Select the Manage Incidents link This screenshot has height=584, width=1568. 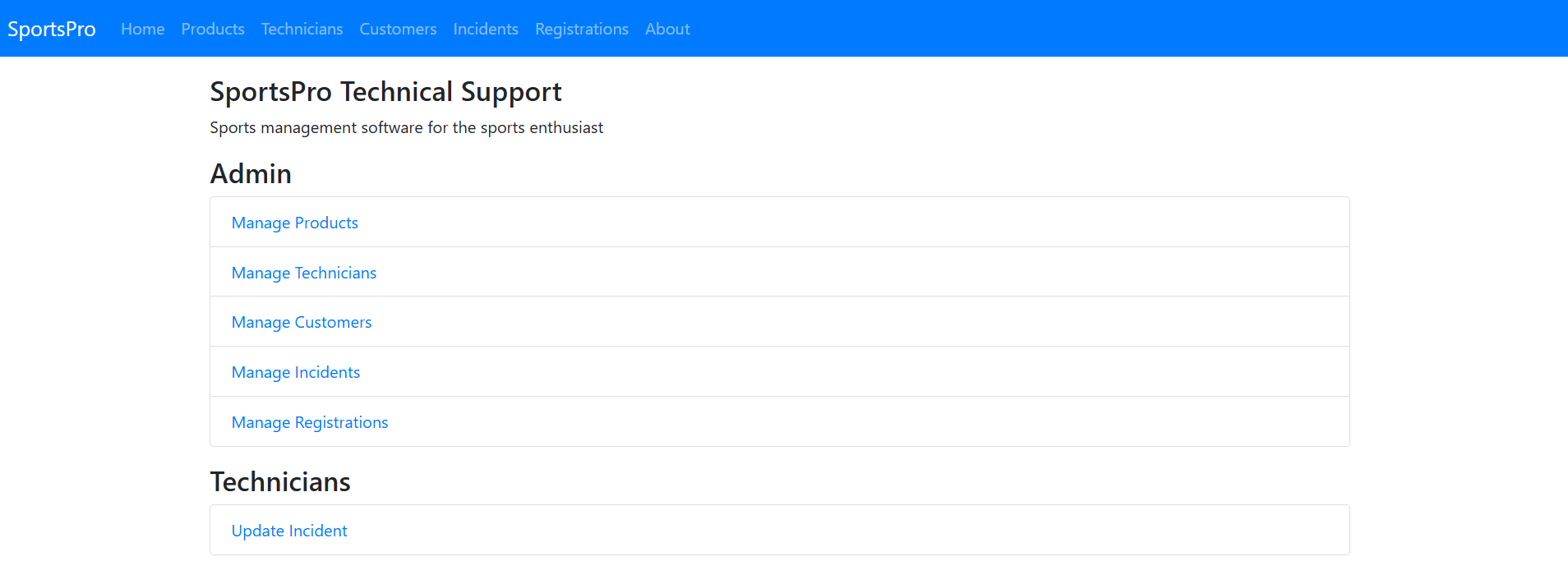(296, 372)
